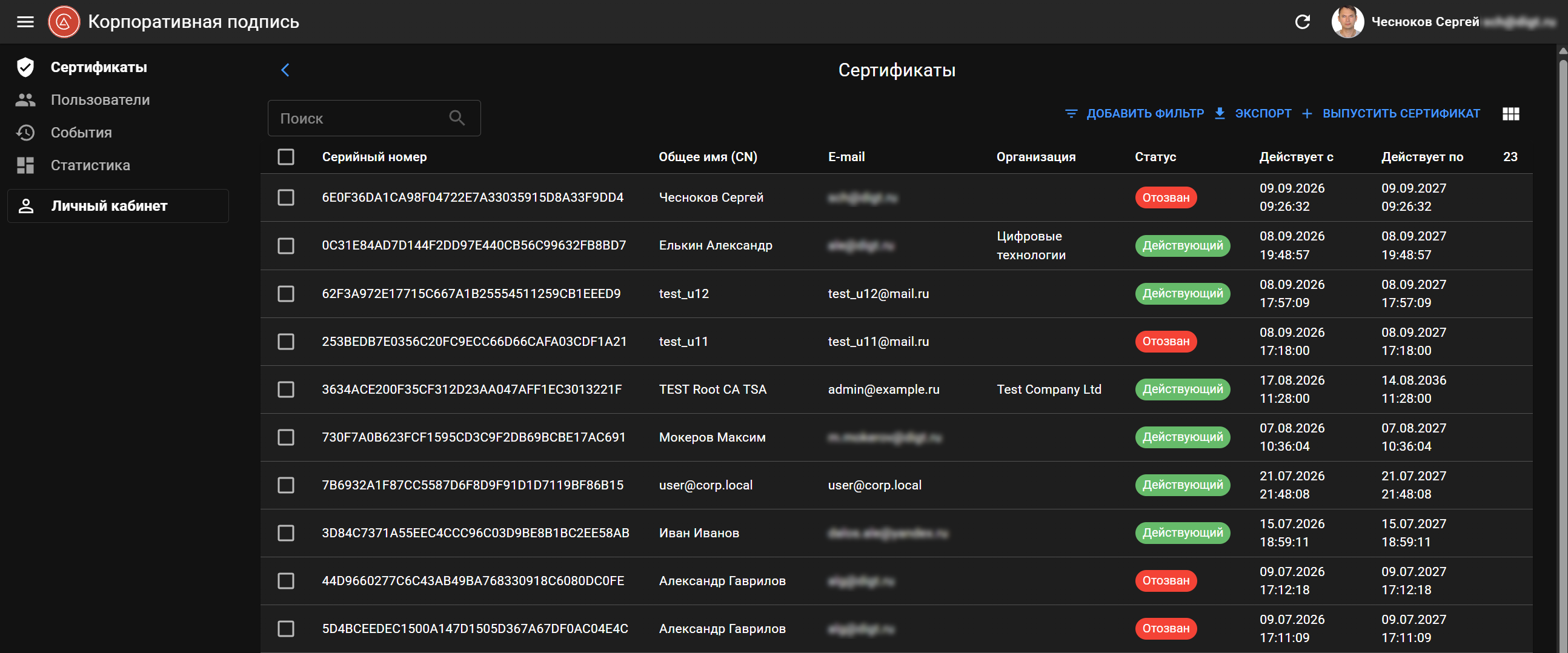
Task: Click the Пользователи people icon in the sidebar
Action: click(x=25, y=100)
